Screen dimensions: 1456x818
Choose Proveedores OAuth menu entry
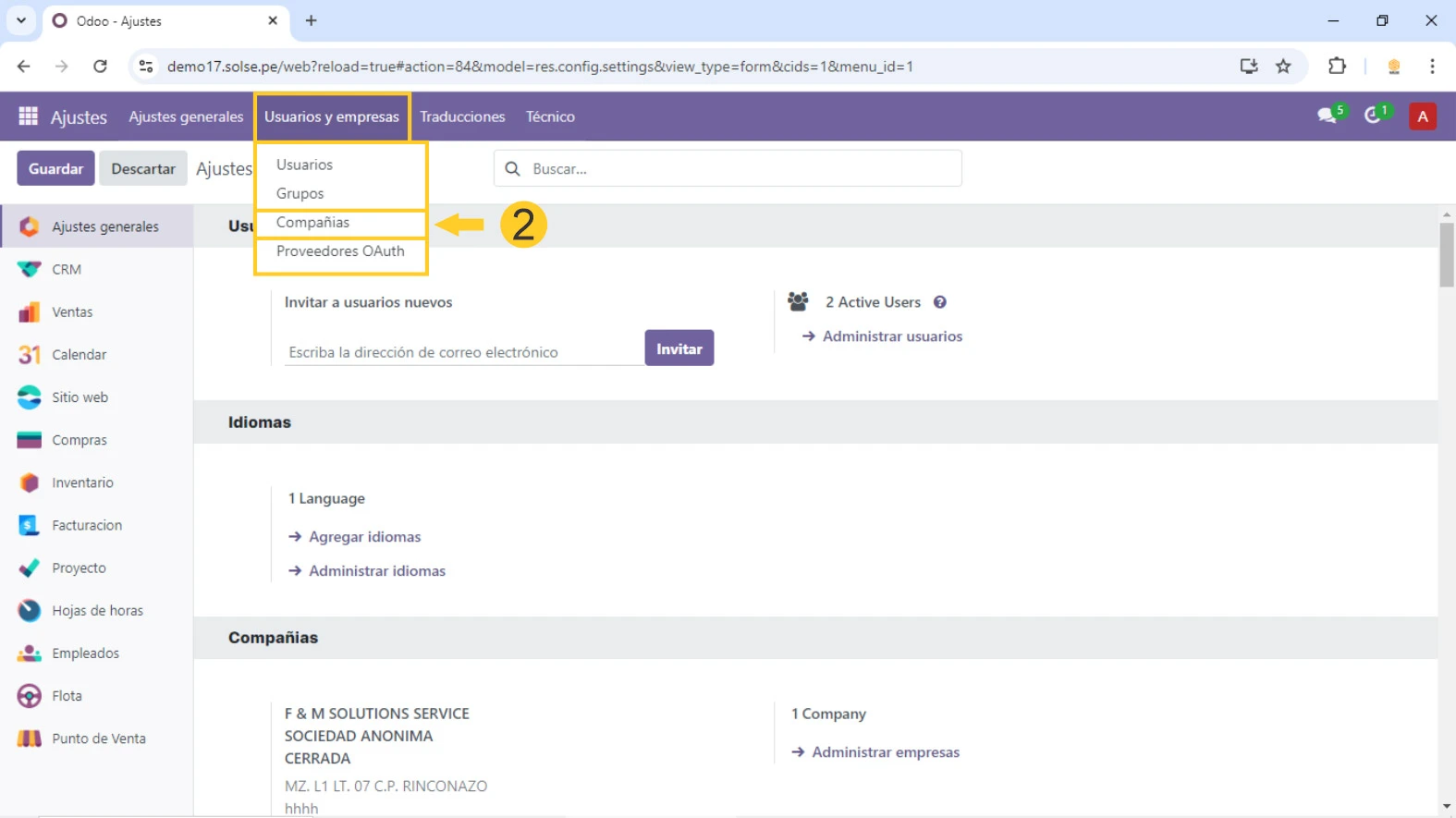(340, 251)
